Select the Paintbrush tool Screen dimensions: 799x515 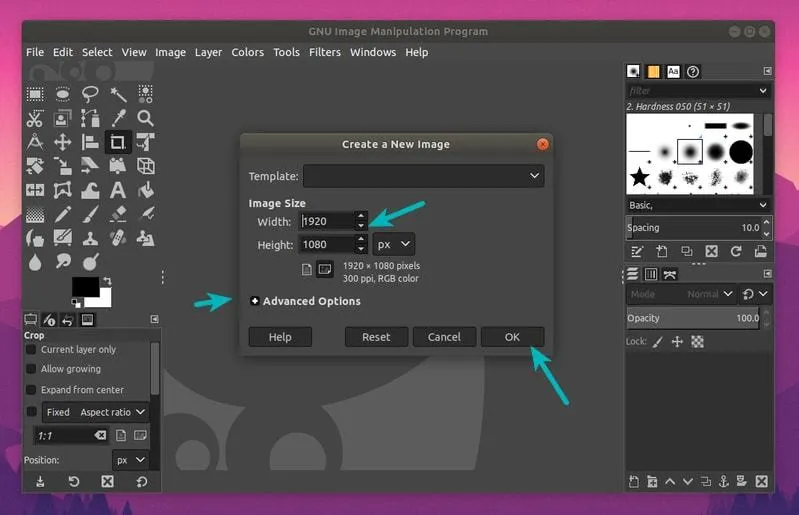coord(90,214)
